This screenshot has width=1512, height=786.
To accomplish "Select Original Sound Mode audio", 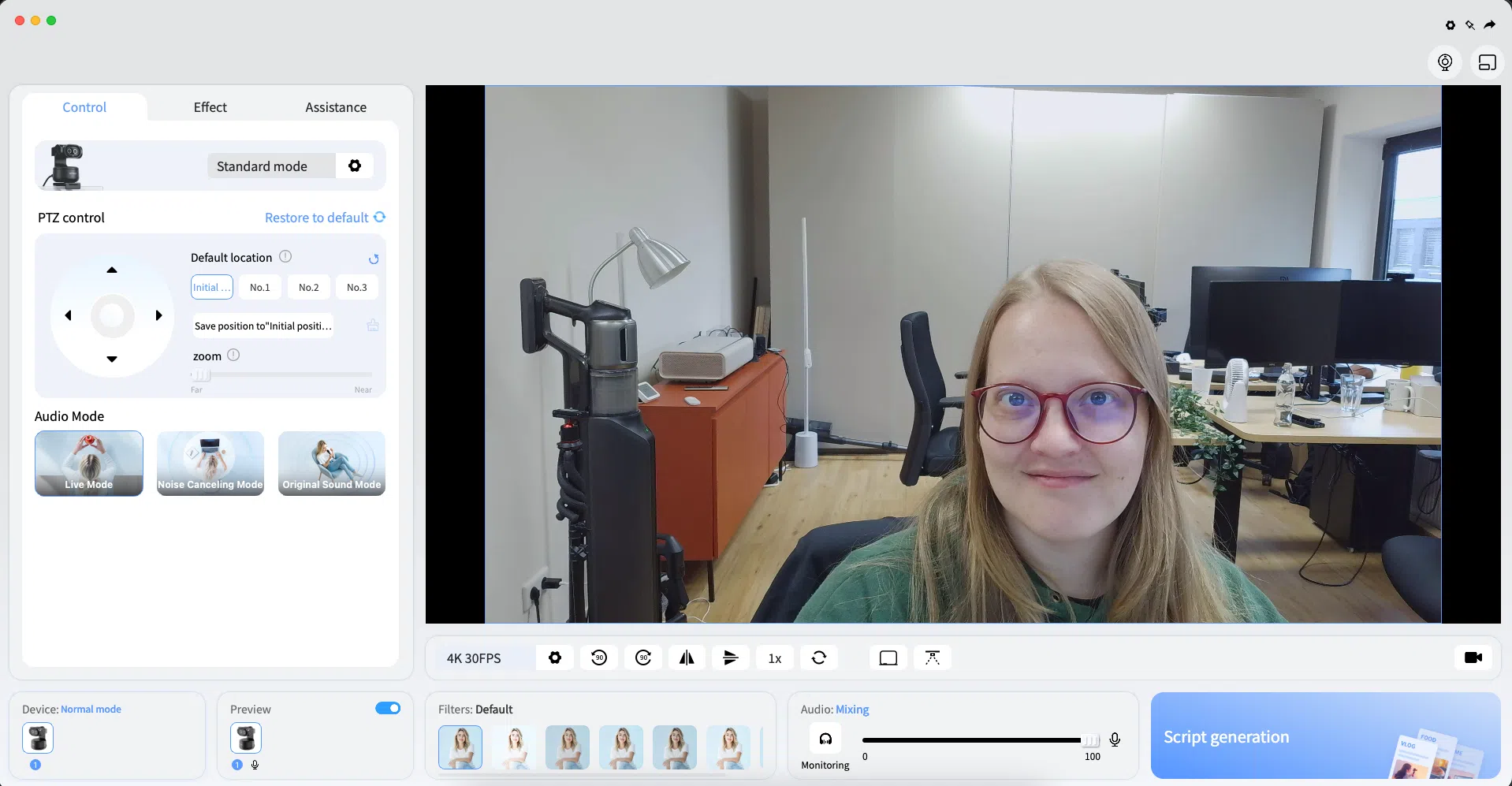I will tap(332, 464).
